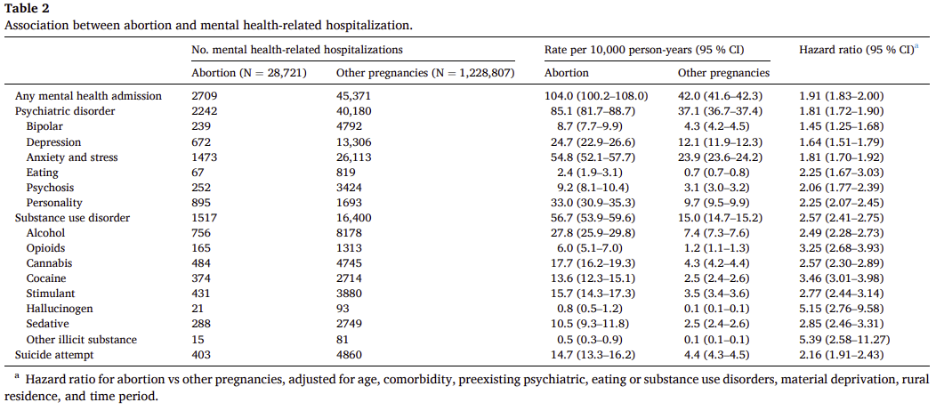Click the "Rate per 10,000 person-years" header
The width and height of the screenshot is (936, 408).
642,48
